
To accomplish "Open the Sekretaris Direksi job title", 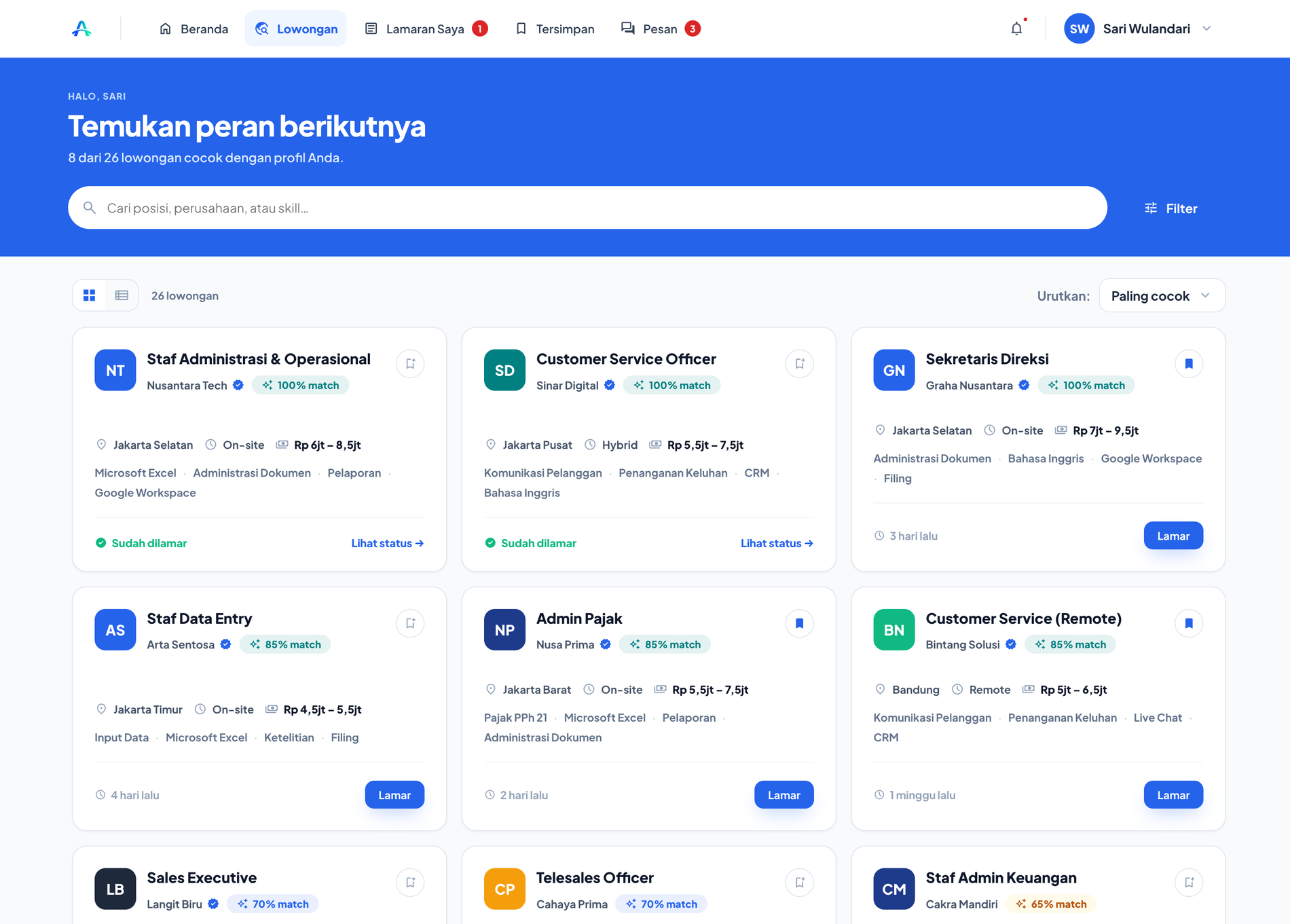I will [987, 359].
